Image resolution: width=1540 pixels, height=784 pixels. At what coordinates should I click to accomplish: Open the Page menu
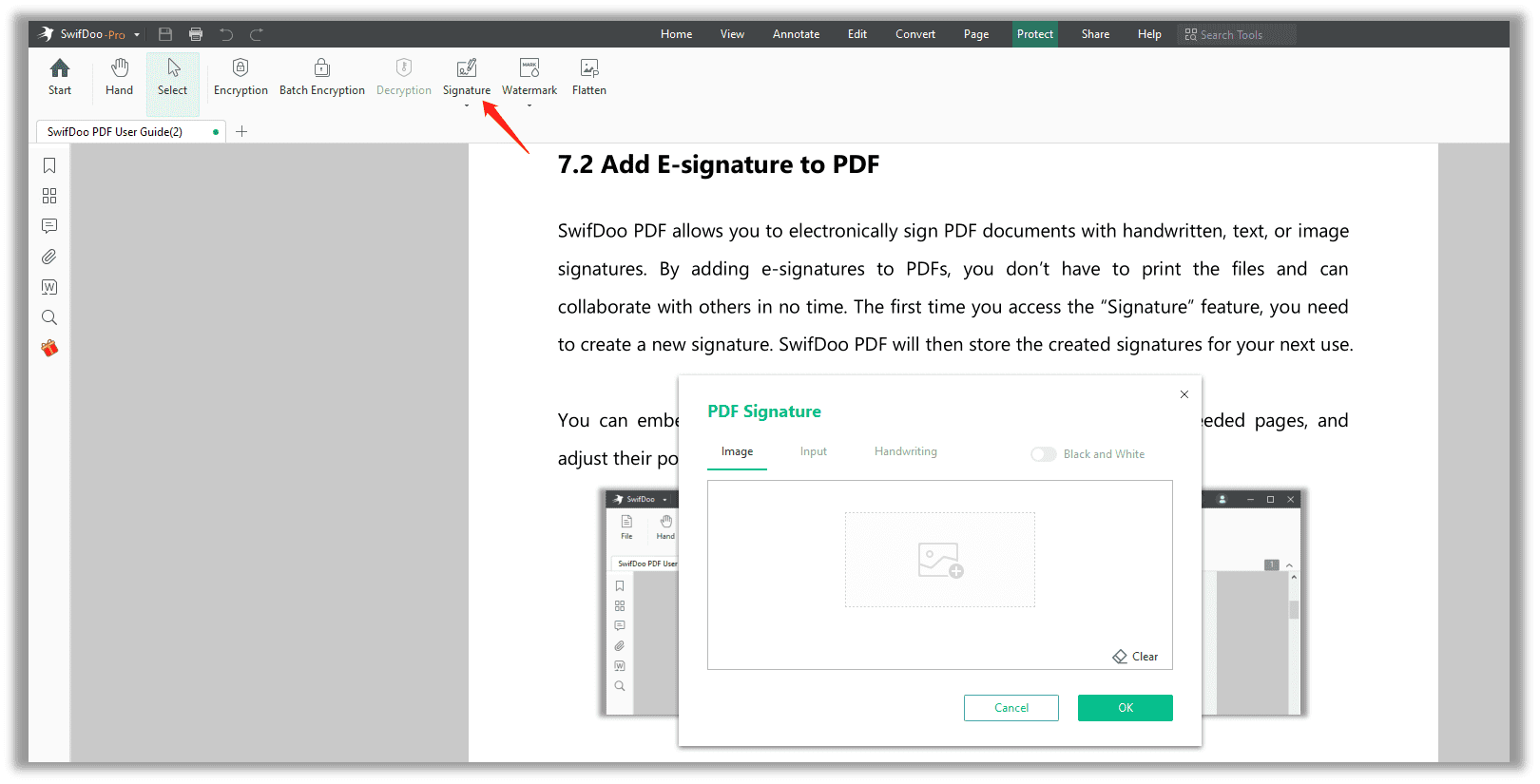click(x=976, y=34)
